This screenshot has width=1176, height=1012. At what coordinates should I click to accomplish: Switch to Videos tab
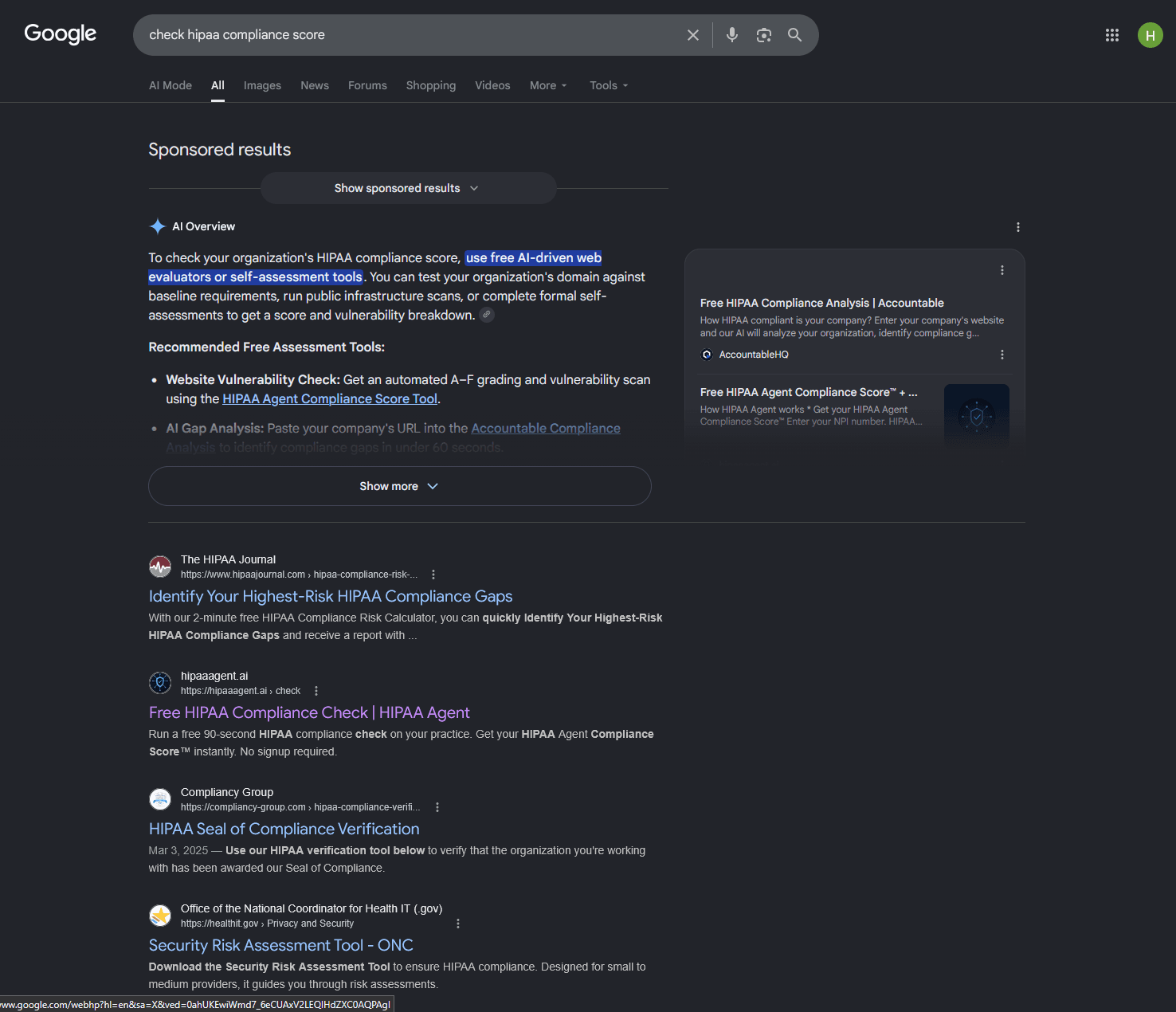coord(492,85)
